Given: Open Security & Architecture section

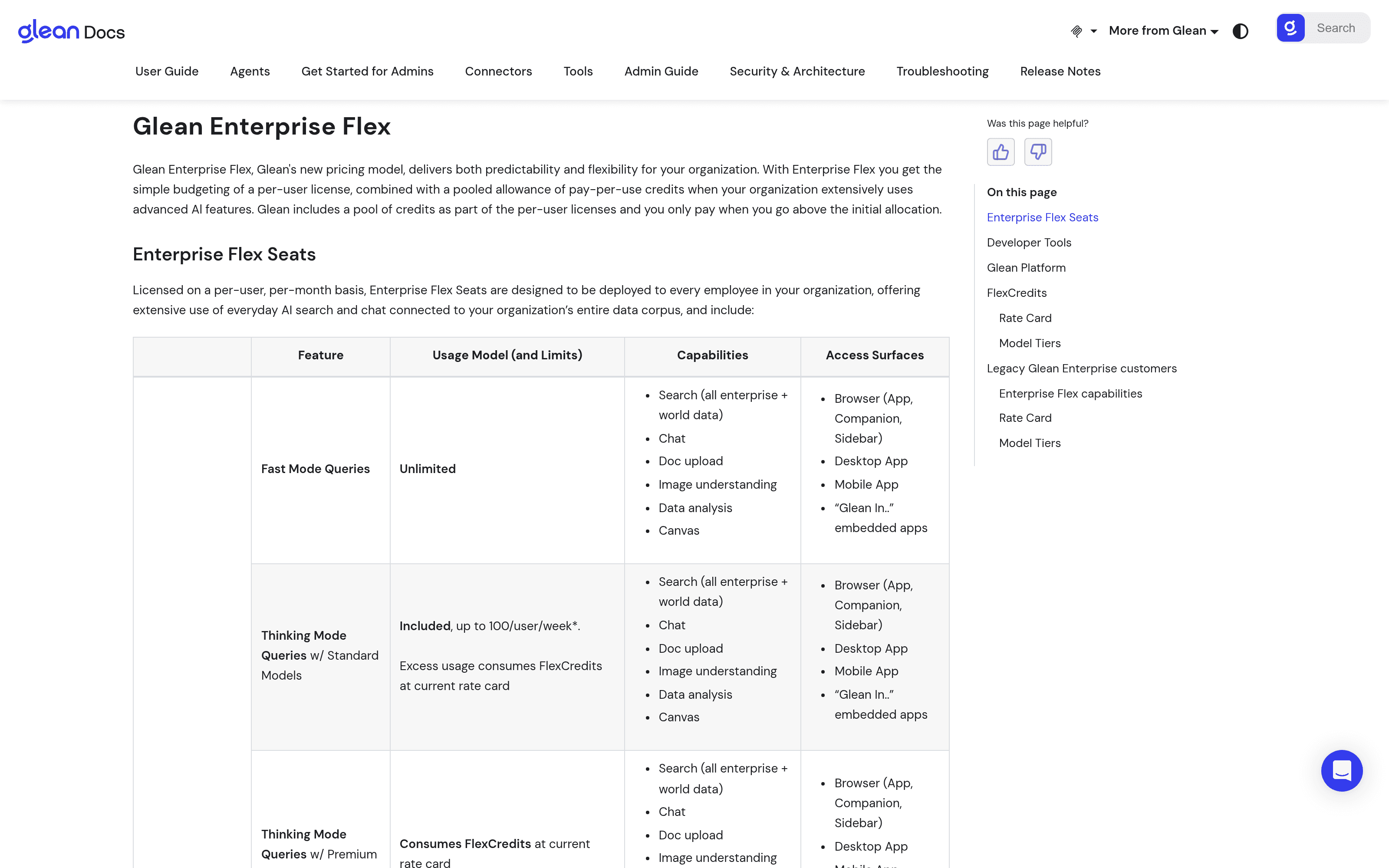Looking at the screenshot, I should 797,71.
